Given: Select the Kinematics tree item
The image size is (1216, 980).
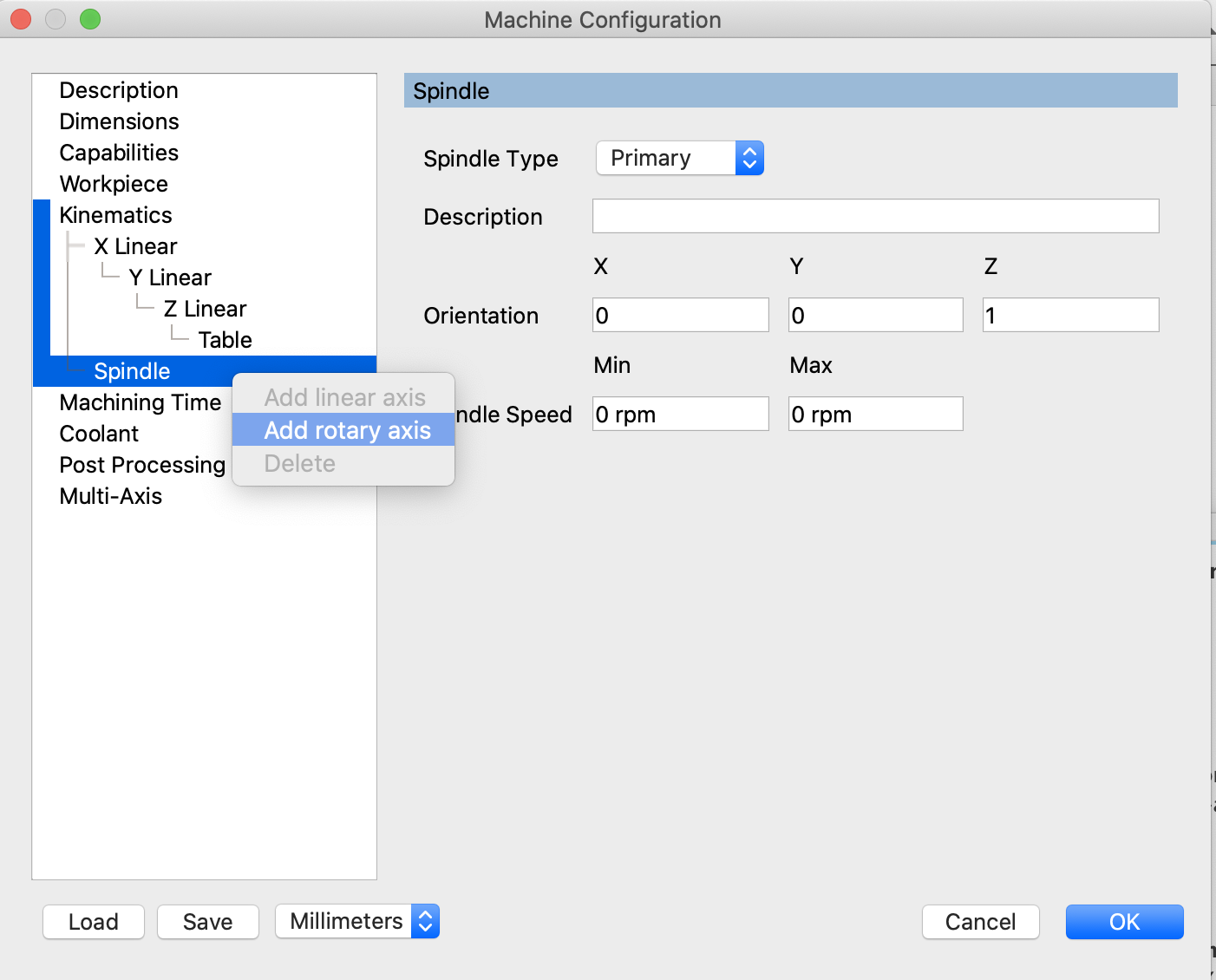Looking at the screenshot, I should [x=115, y=214].
